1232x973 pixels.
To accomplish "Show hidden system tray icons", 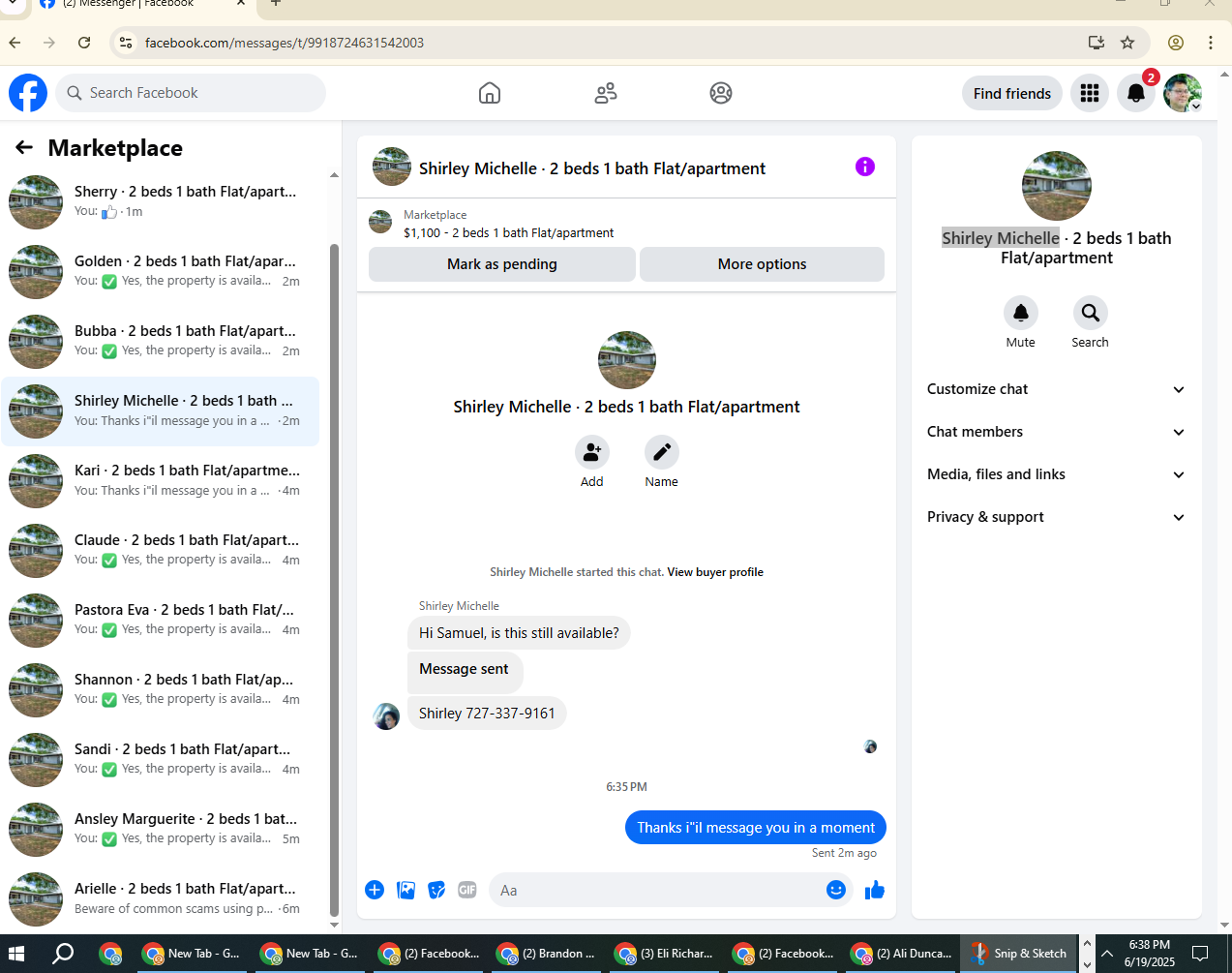I will [1107, 954].
